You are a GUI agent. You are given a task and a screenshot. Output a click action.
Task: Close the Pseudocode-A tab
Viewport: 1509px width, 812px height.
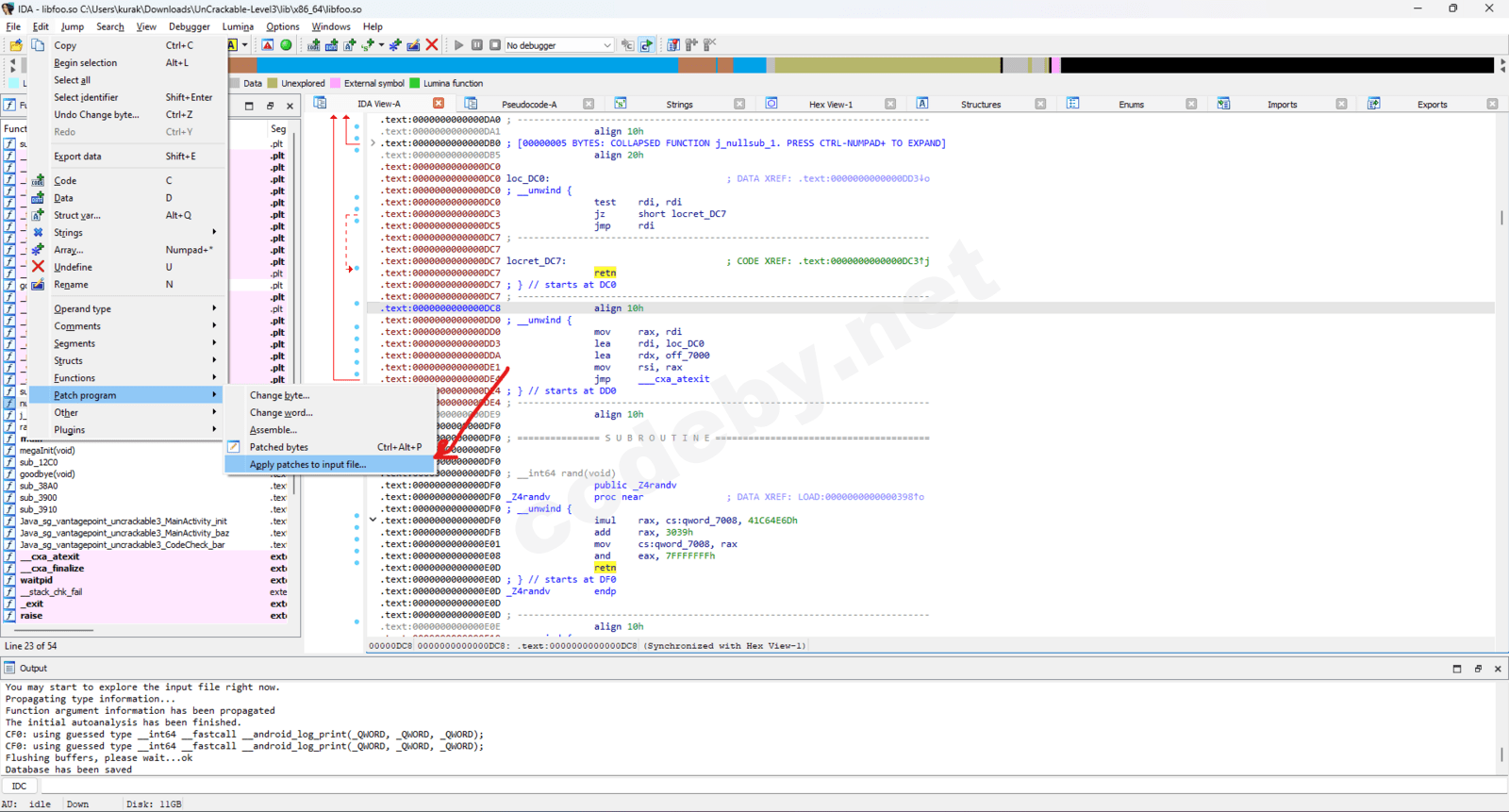click(x=589, y=104)
